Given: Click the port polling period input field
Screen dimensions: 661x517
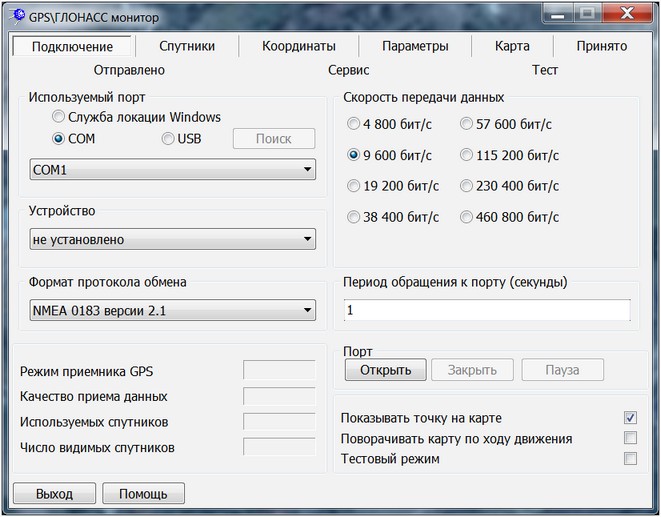Looking at the screenshot, I should (486, 311).
